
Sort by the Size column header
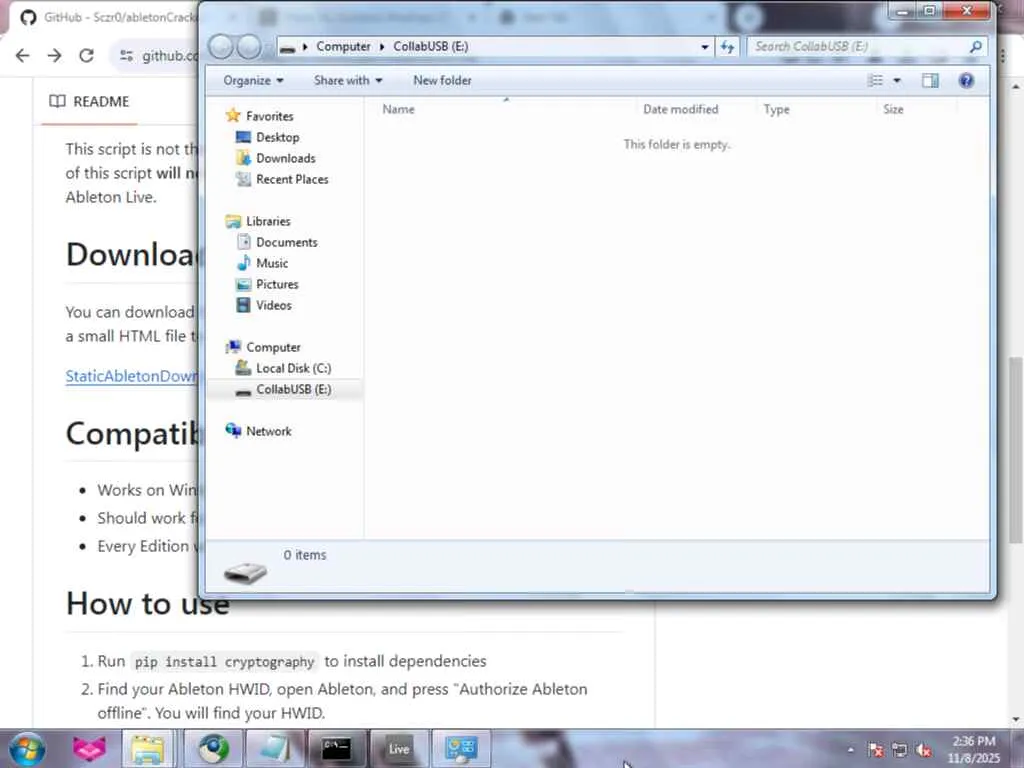[893, 109]
